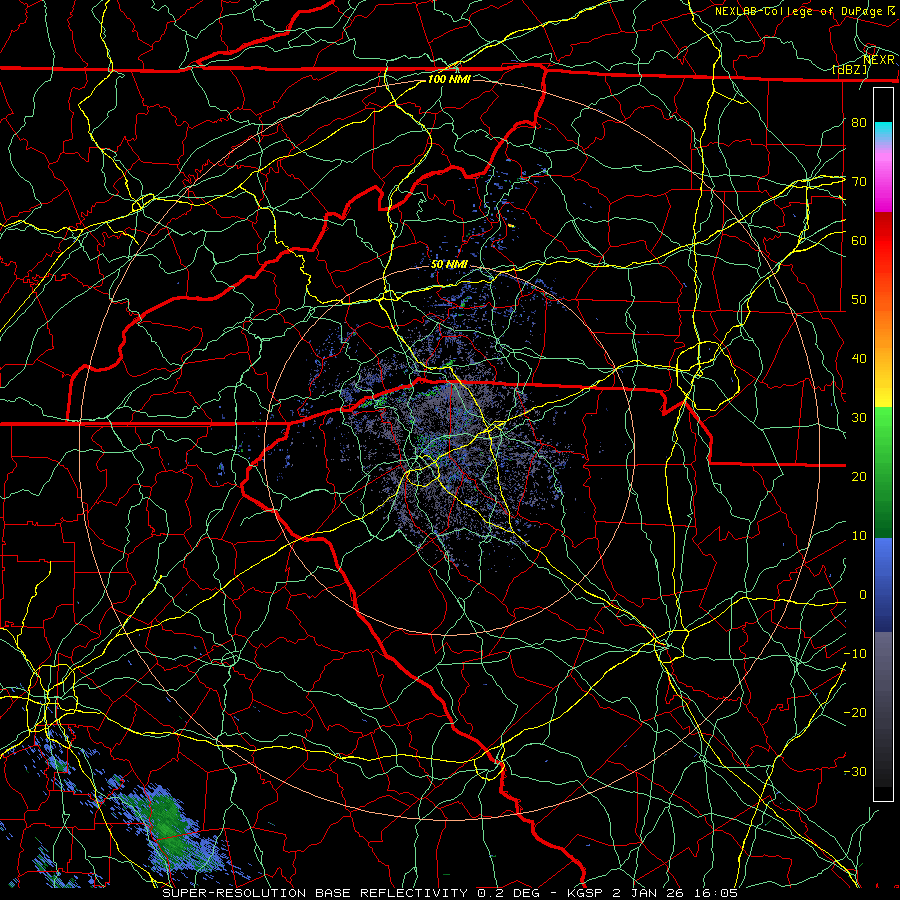Click the 40 value on the dBZ scale
The height and width of the screenshot is (900, 900).
[x=859, y=359]
